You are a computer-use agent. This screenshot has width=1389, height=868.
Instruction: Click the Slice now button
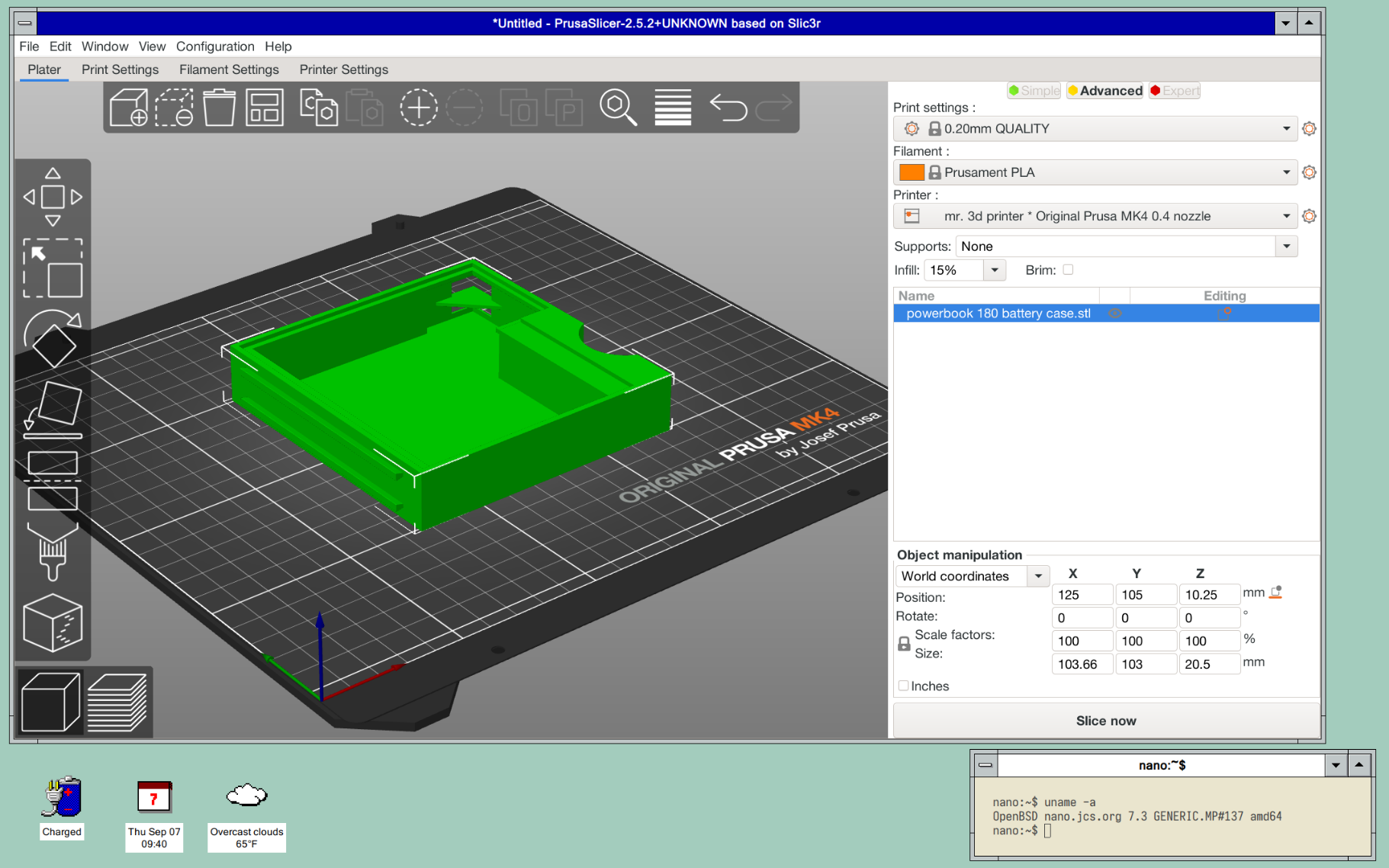[1106, 721]
